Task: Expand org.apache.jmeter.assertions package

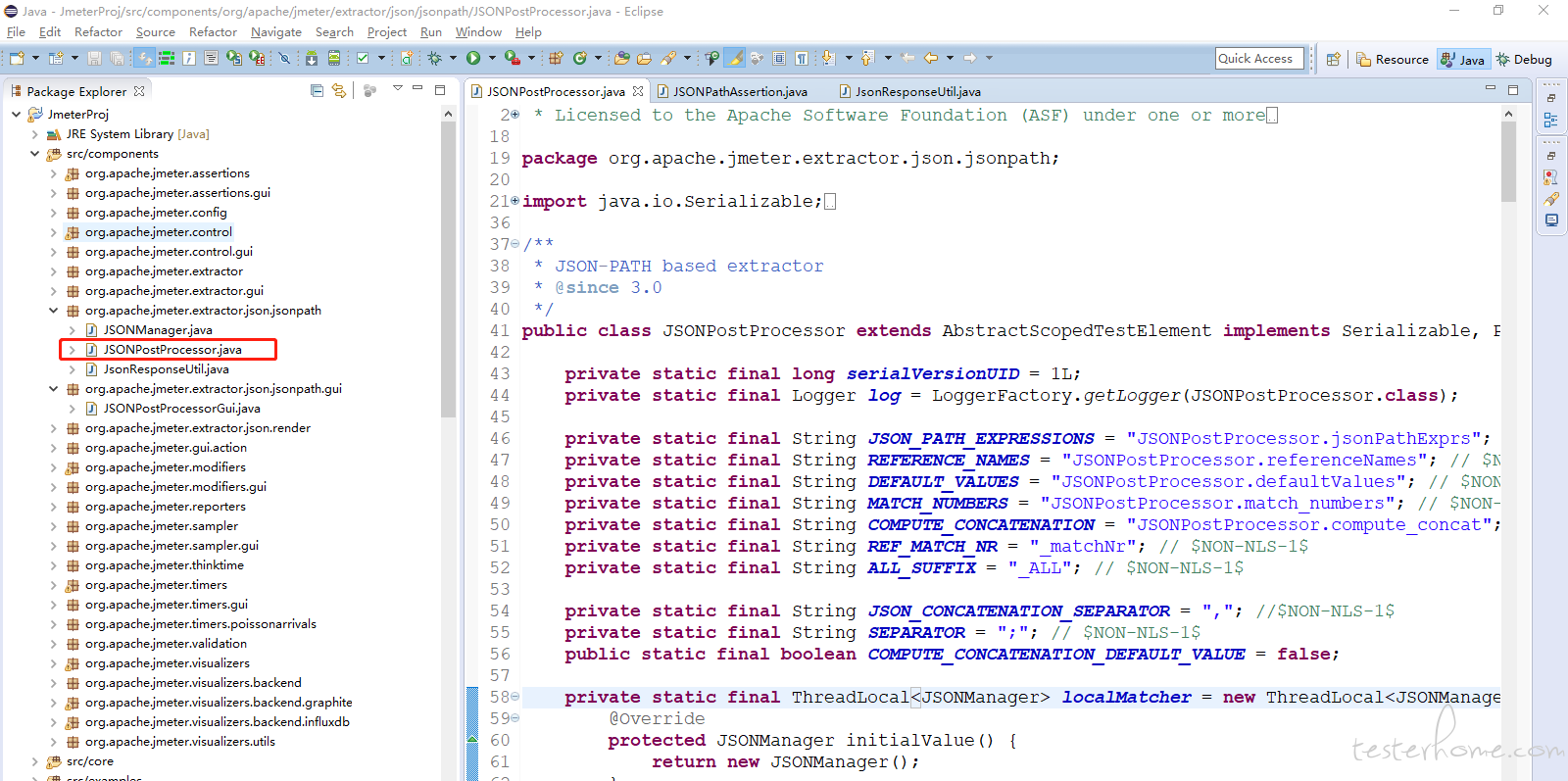Action: pos(54,173)
